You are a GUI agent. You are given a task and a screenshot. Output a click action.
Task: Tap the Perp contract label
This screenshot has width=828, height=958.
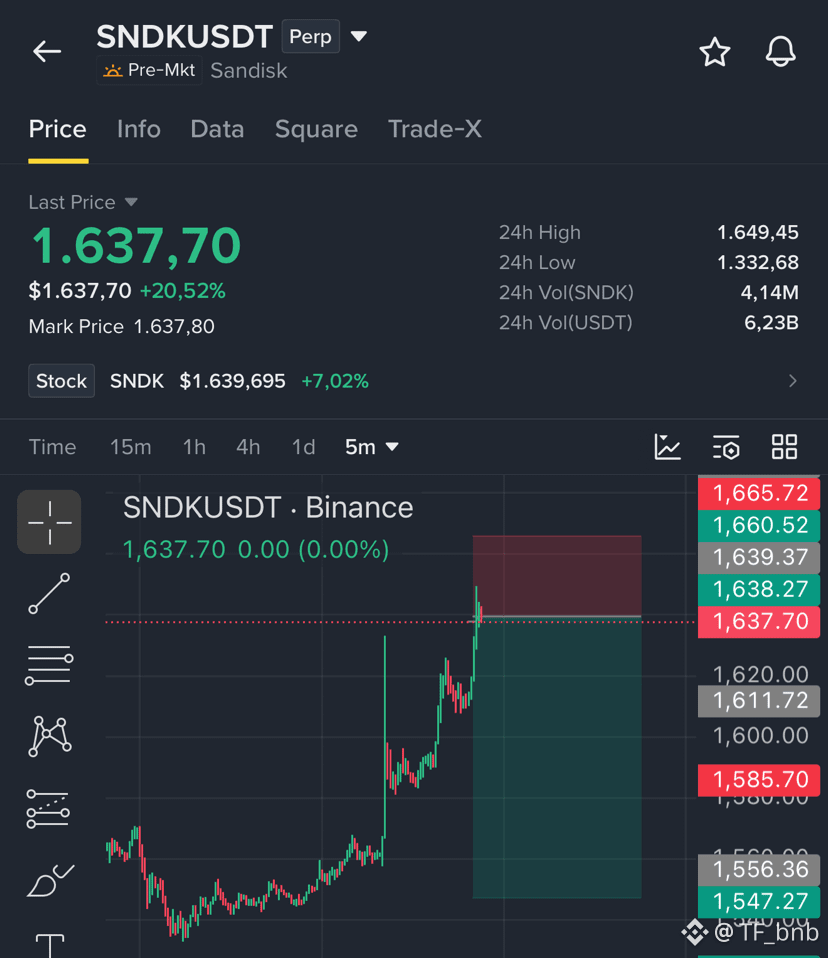[x=310, y=37]
